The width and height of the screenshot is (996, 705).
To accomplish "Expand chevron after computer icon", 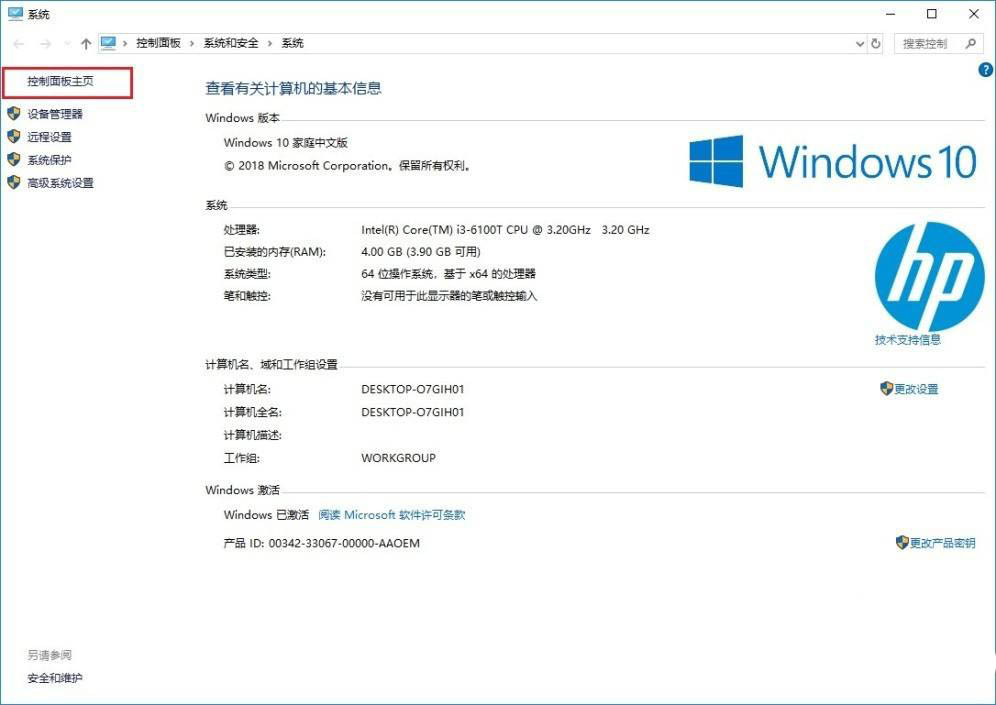I will [x=125, y=43].
